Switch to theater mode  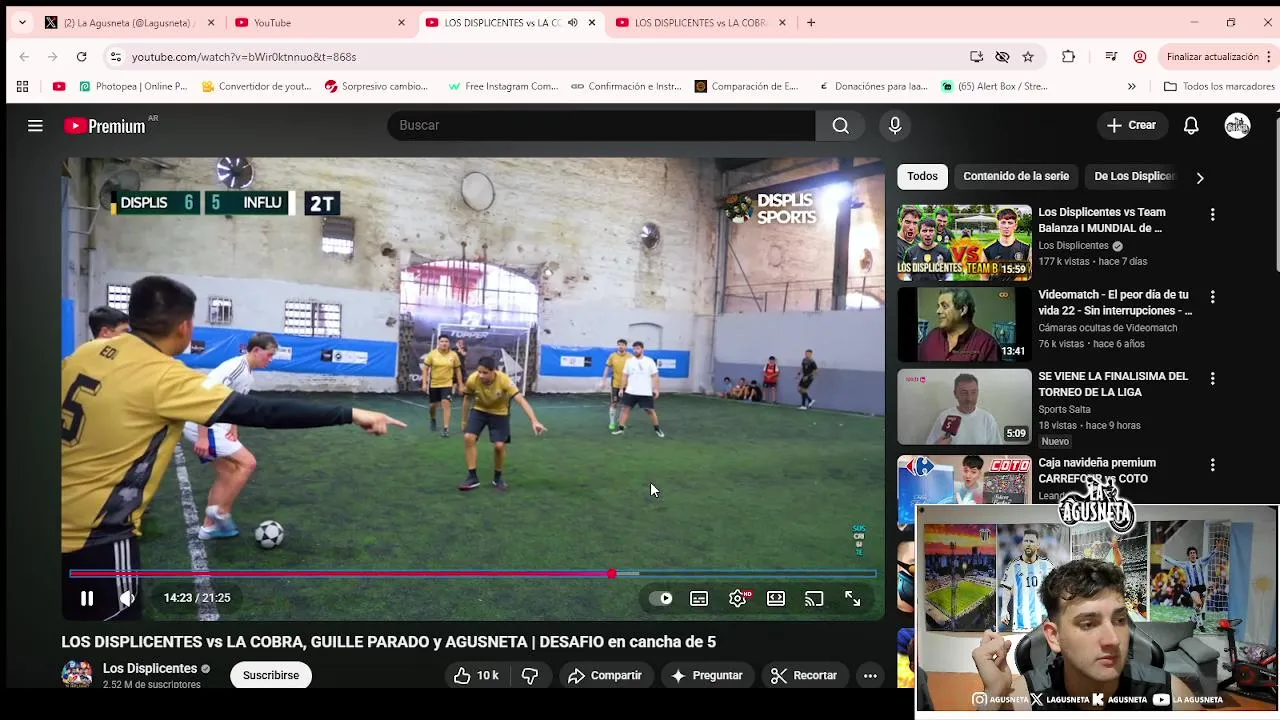[776, 598]
